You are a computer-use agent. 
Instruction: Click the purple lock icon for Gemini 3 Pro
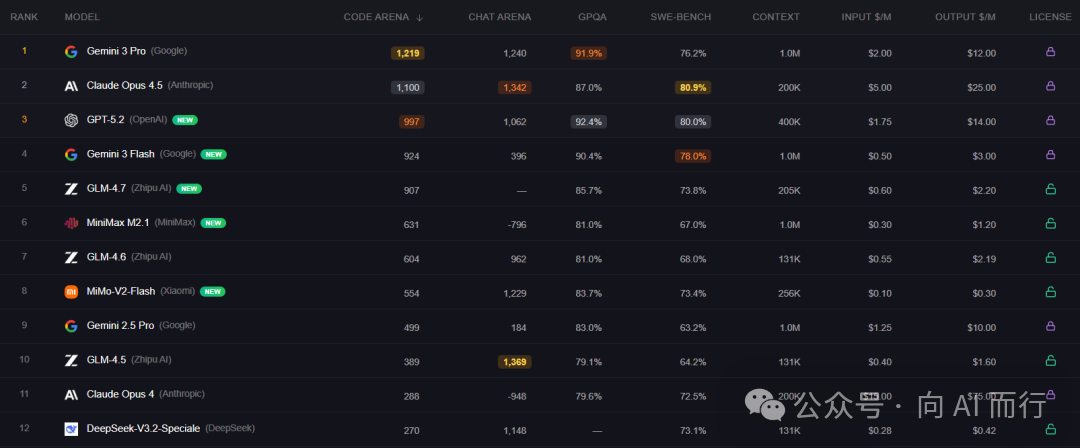(x=1050, y=52)
